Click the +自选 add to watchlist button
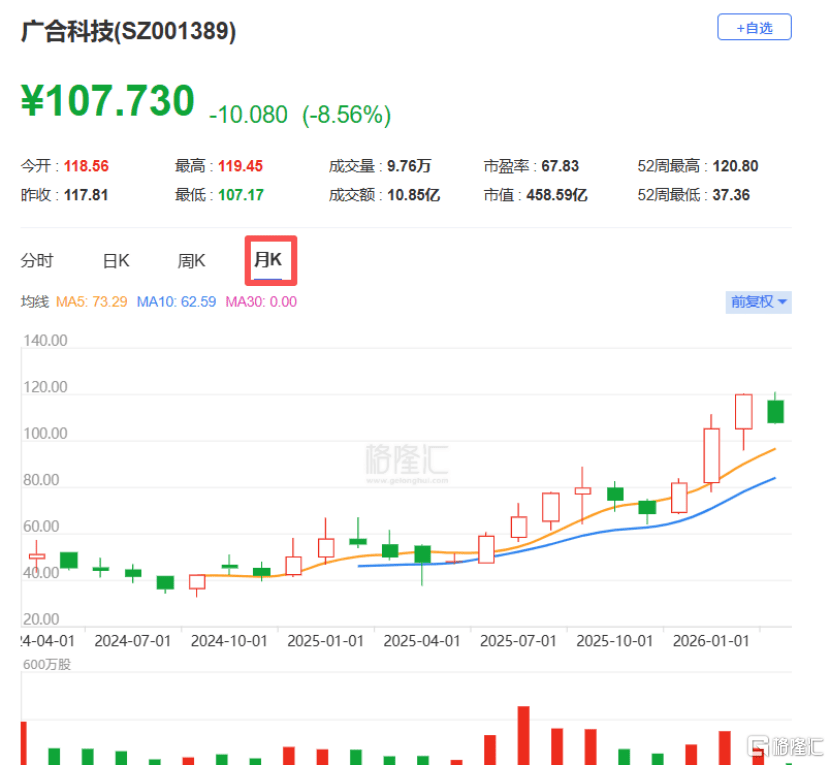The image size is (830, 765). coord(754,28)
